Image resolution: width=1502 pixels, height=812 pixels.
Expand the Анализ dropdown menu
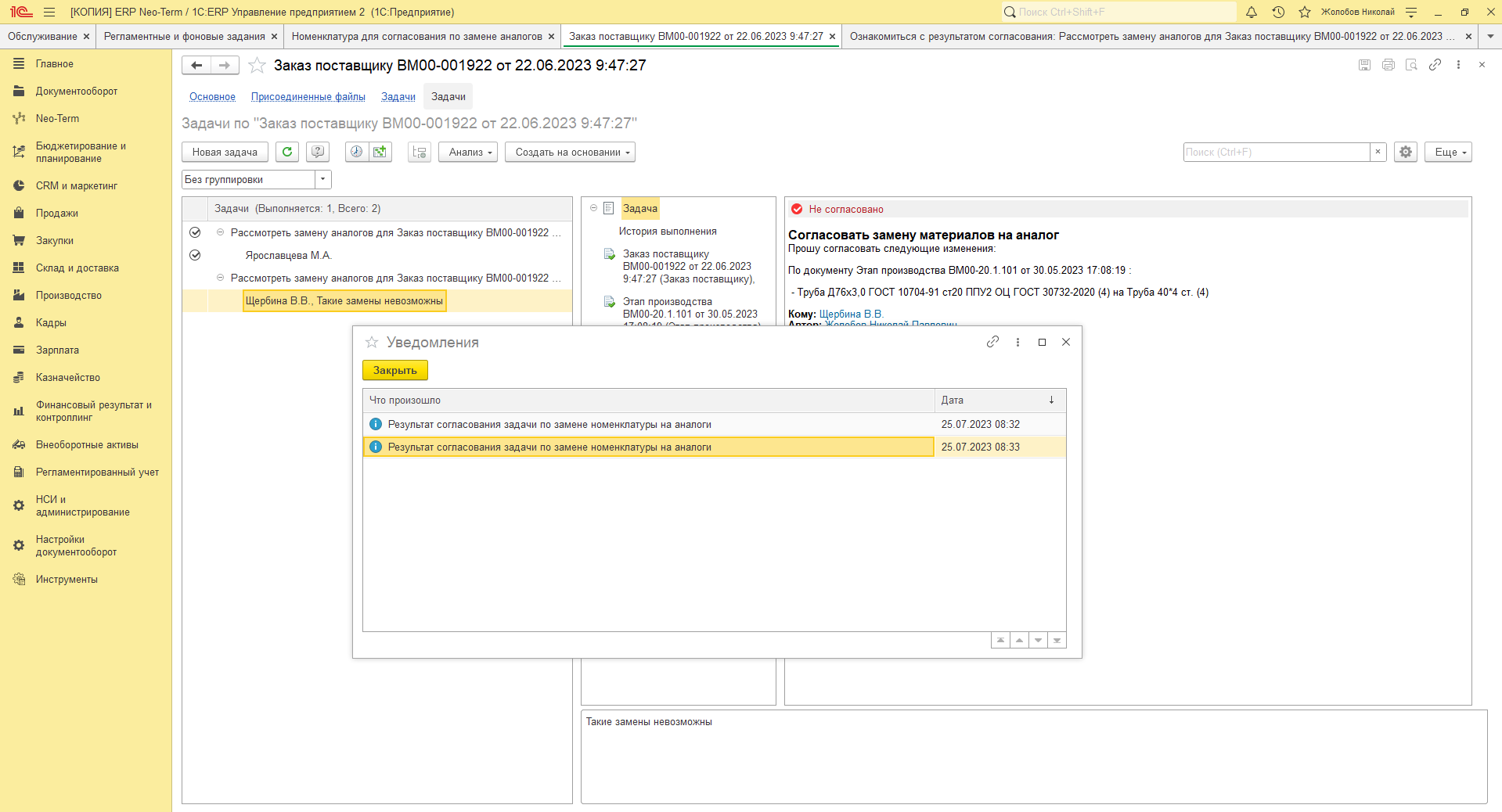468,152
